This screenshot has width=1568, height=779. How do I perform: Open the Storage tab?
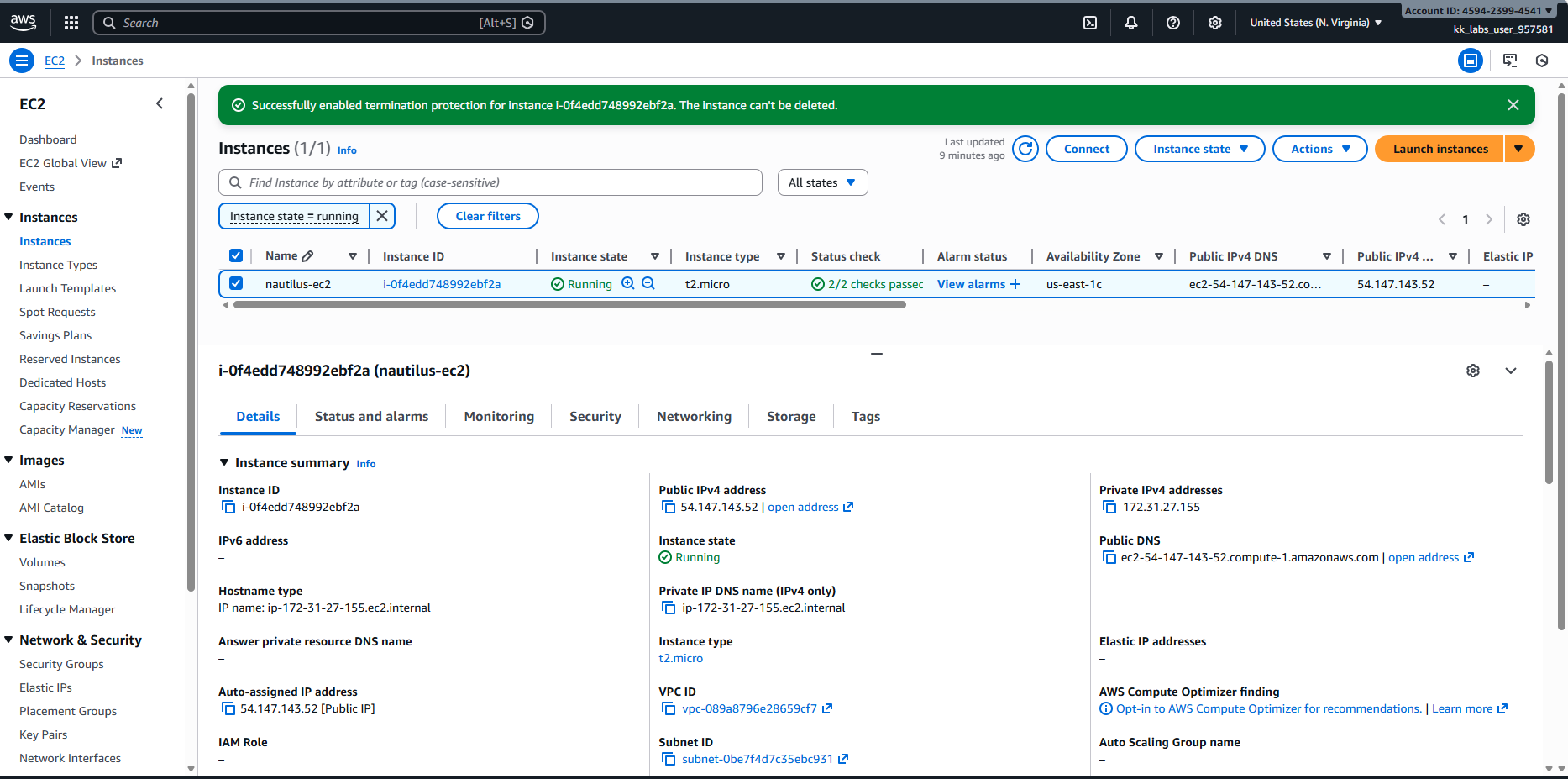[x=791, y=416]
